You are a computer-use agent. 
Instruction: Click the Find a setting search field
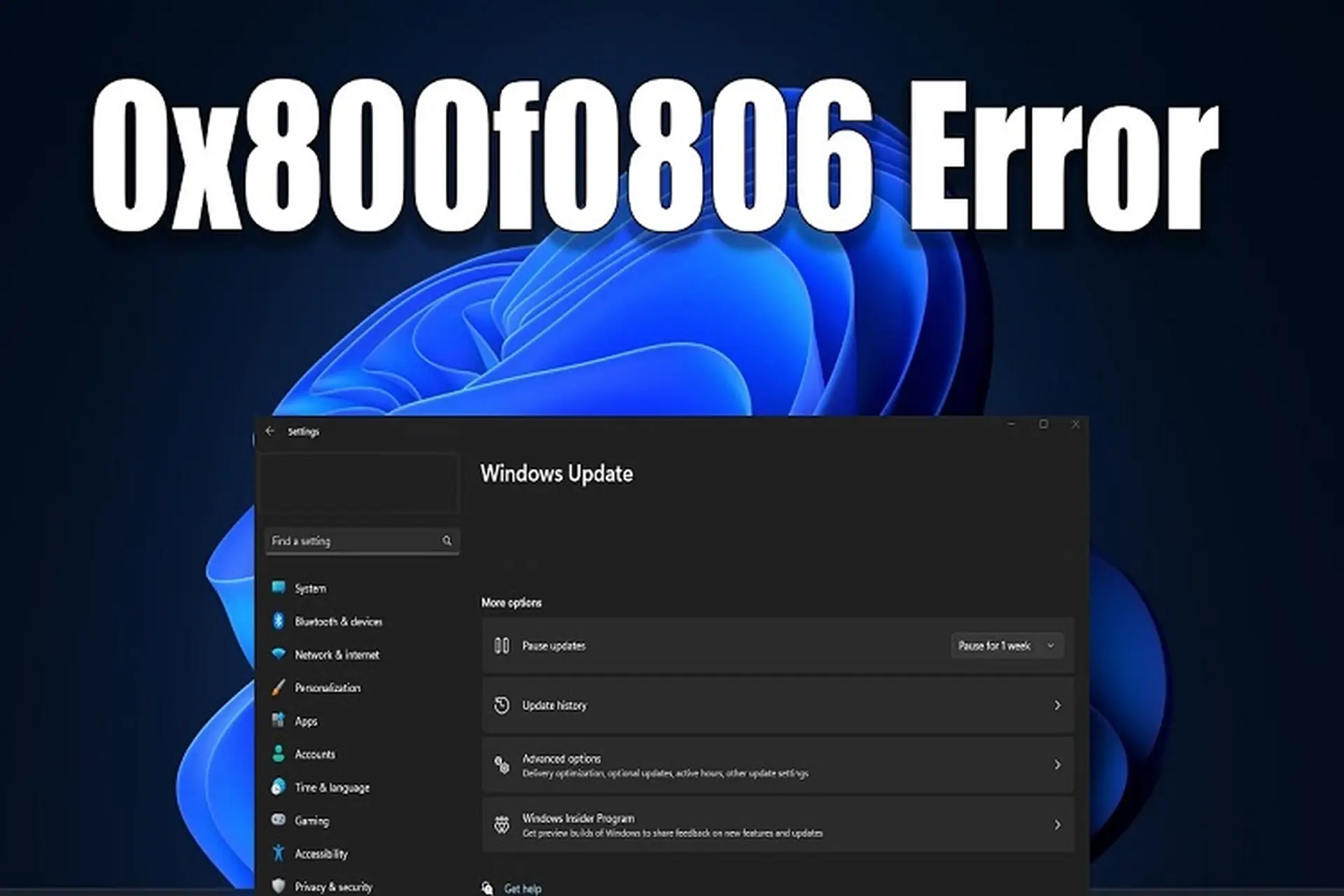[x=362, y=540]
